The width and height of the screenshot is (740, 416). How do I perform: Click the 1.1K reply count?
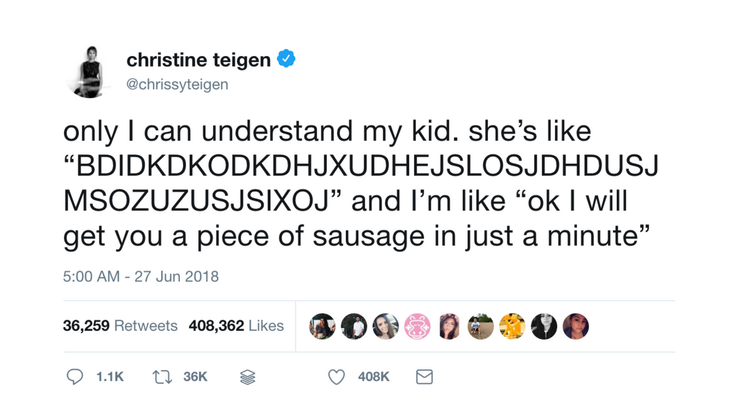pos(110,377)
